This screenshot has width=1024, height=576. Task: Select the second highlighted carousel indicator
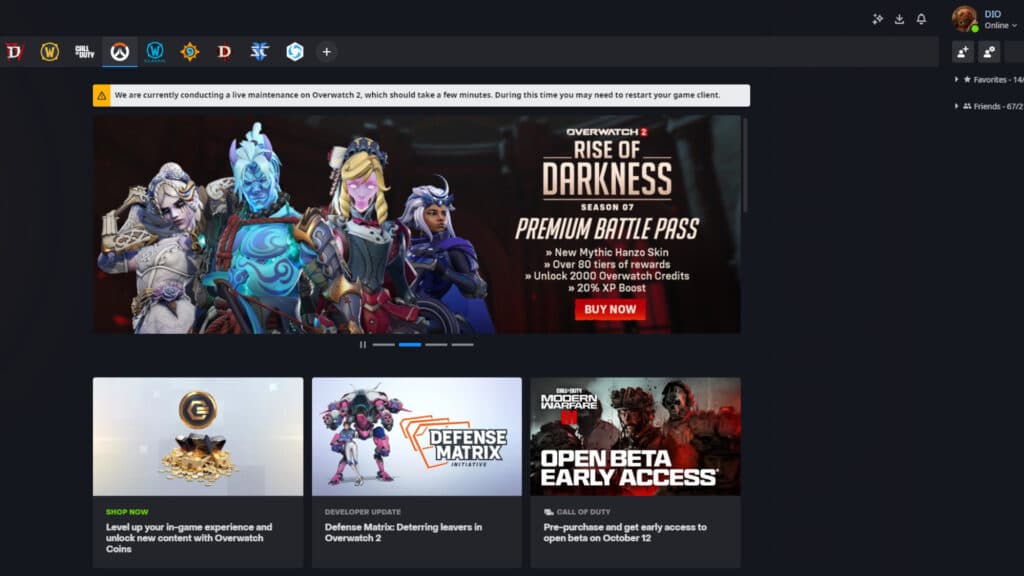tap(410, 345)
